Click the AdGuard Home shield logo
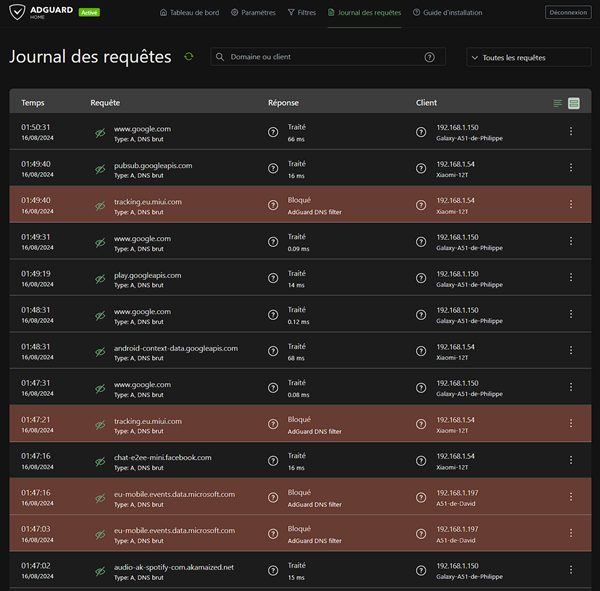 [x=17, y=12]
